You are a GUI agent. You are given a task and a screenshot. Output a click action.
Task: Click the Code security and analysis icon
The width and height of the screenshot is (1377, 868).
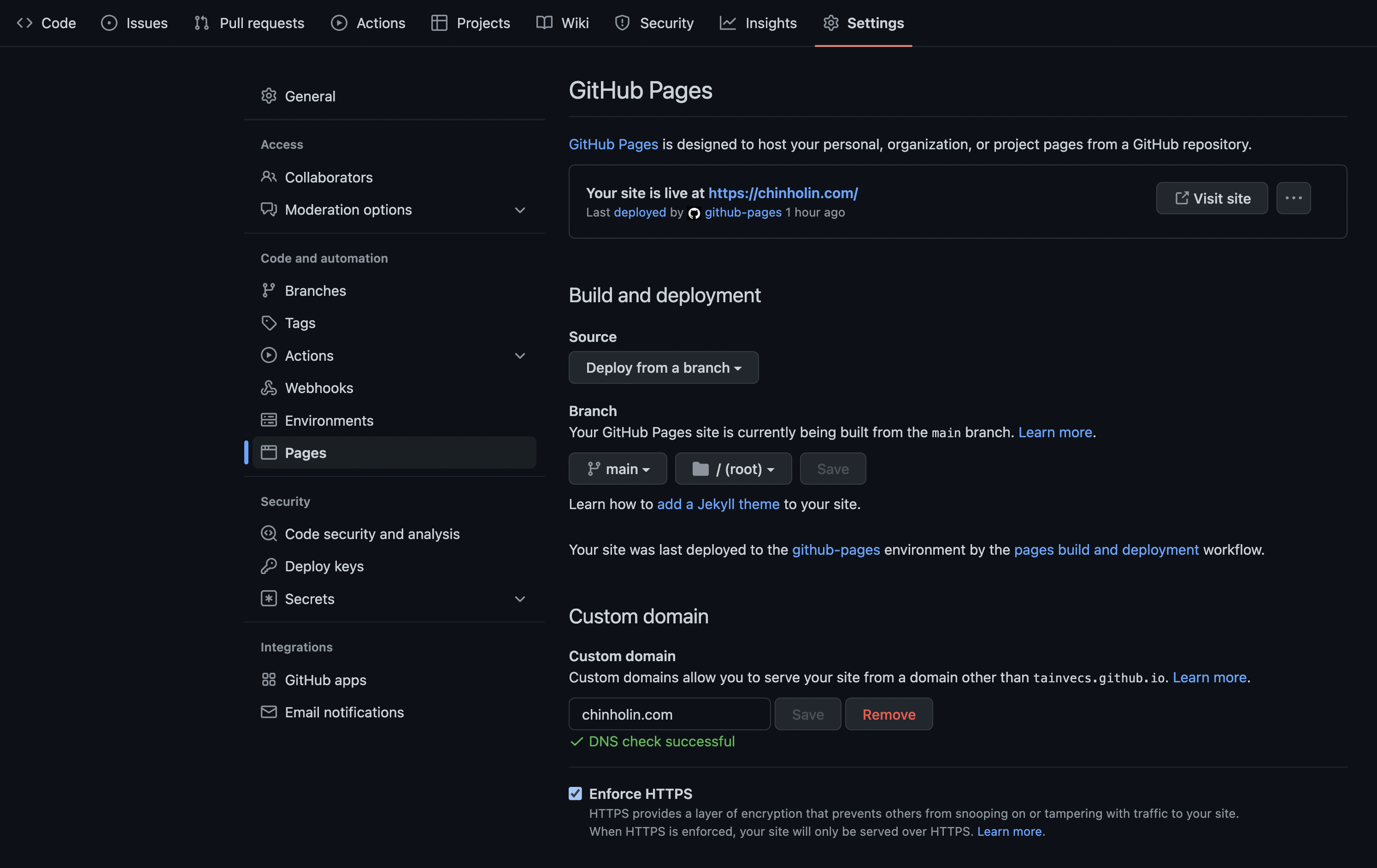(269, 534)
